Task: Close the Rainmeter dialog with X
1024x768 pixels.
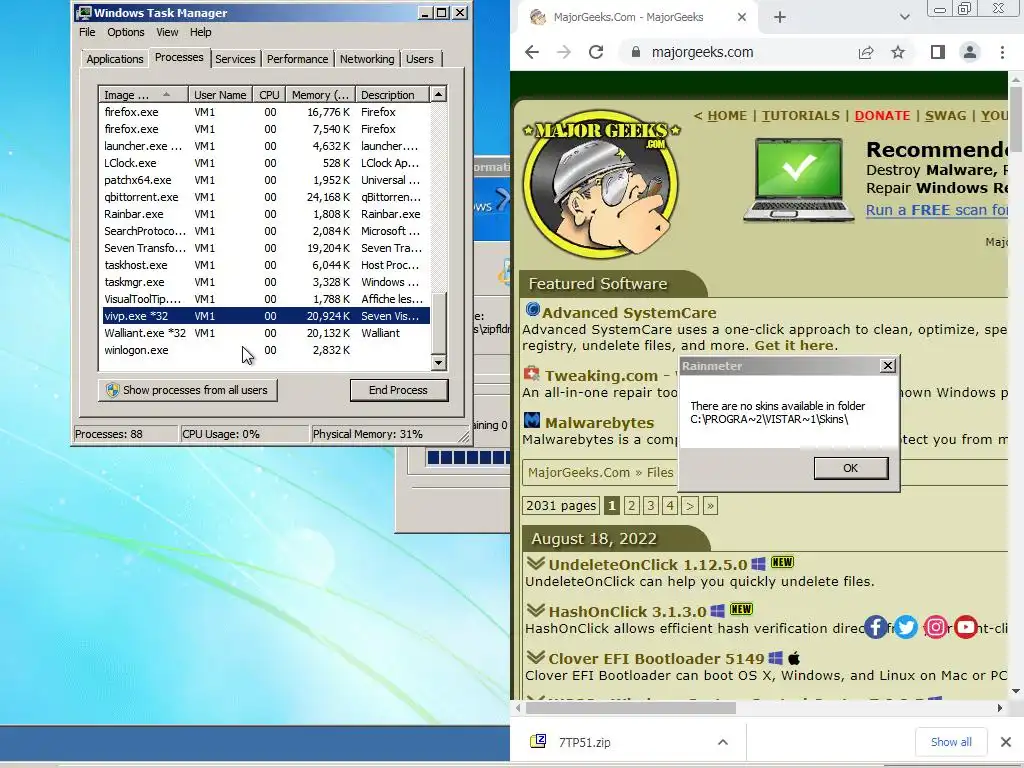Action: pos(888,366)
